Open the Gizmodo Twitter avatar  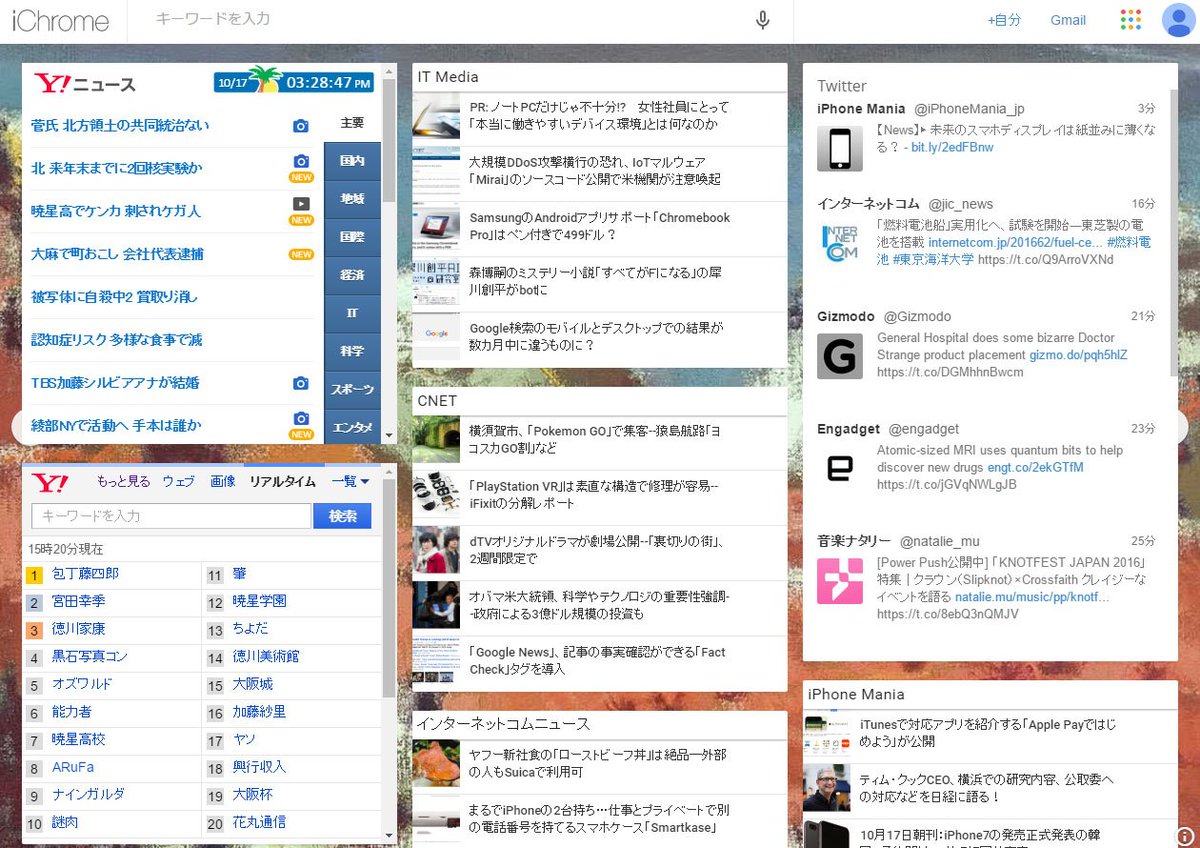[840, 356]
